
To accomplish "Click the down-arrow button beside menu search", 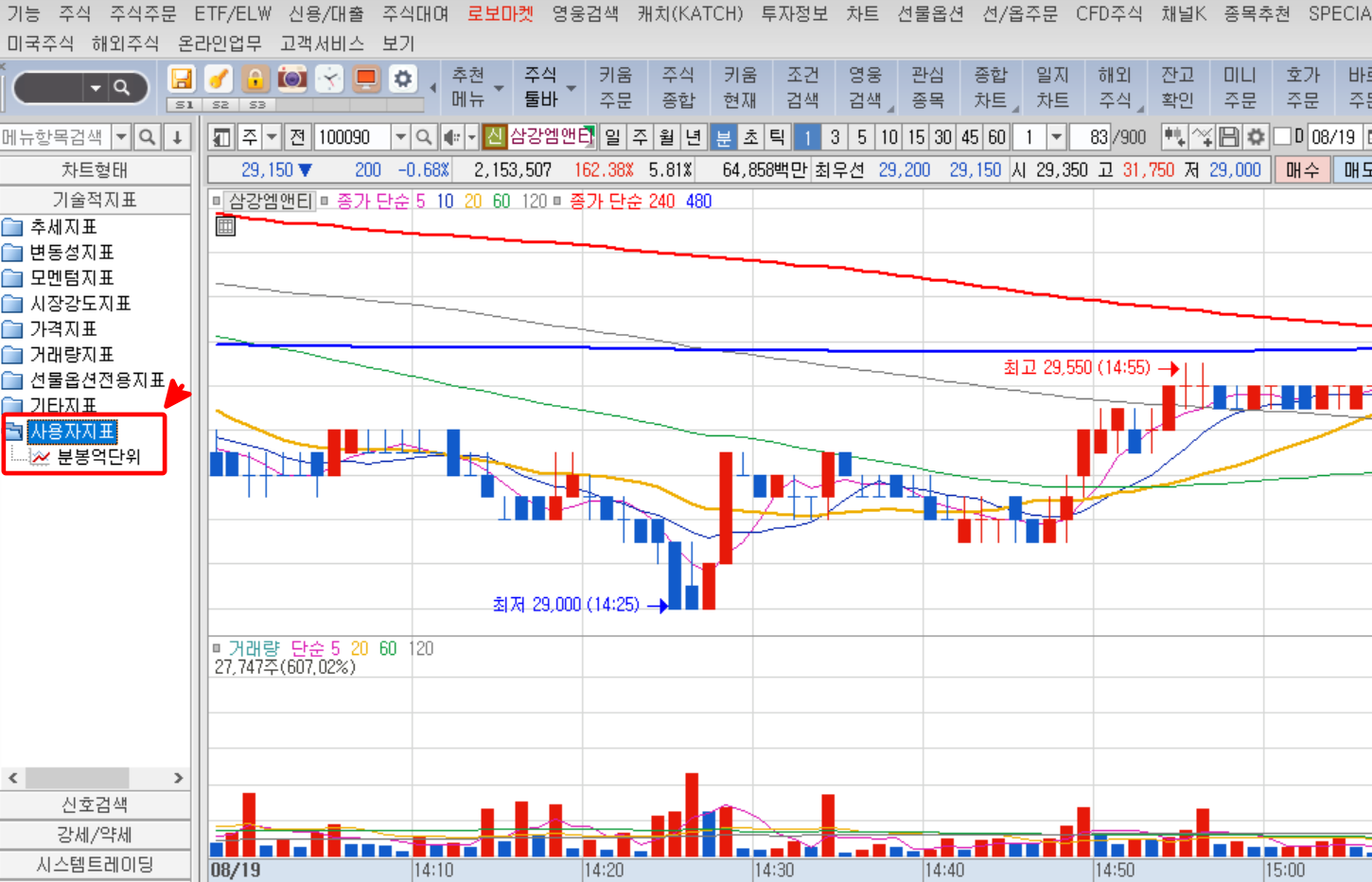I will point(178,137).
